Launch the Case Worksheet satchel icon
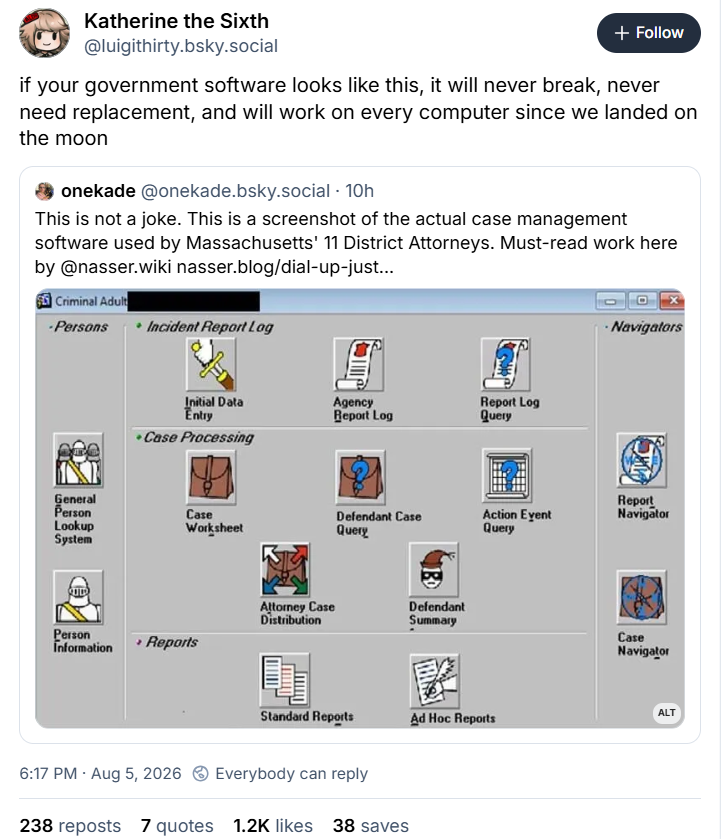Image resolution: width=727 pixels, height=839 pixels. coord(211,477)
